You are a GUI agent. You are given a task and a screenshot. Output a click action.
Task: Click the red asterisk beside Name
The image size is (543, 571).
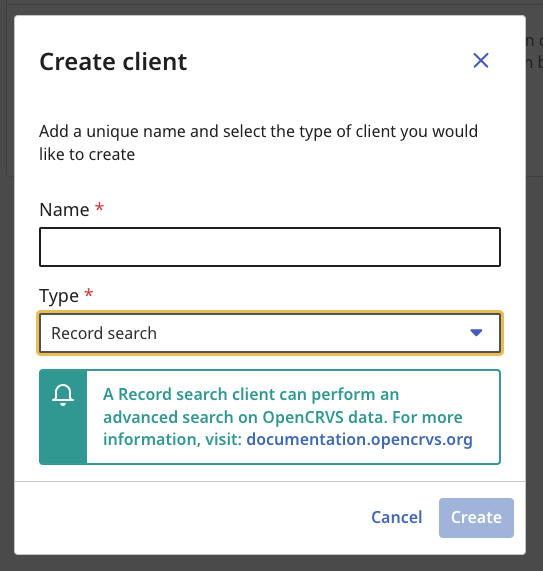(99, 208)
